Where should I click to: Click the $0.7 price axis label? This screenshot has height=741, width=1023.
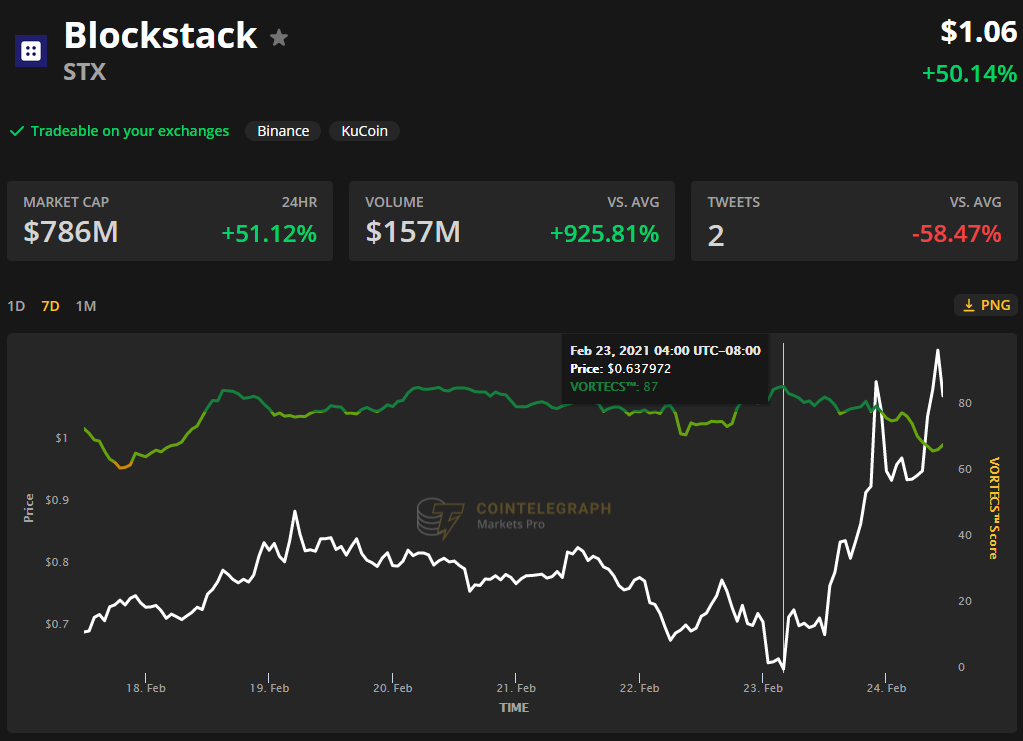[57, 624]
